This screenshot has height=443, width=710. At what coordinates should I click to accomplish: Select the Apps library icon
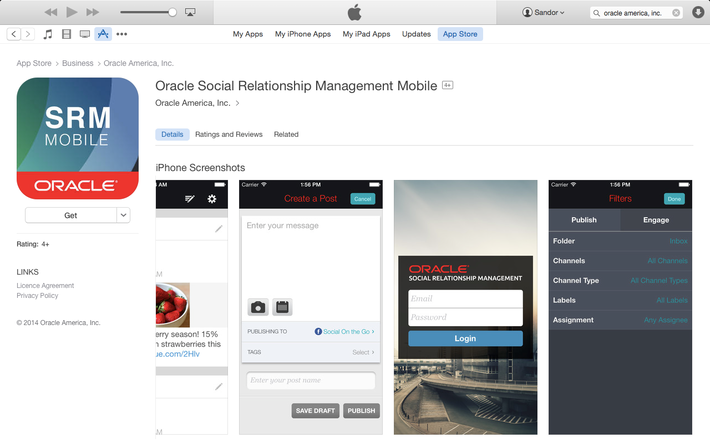103,34
